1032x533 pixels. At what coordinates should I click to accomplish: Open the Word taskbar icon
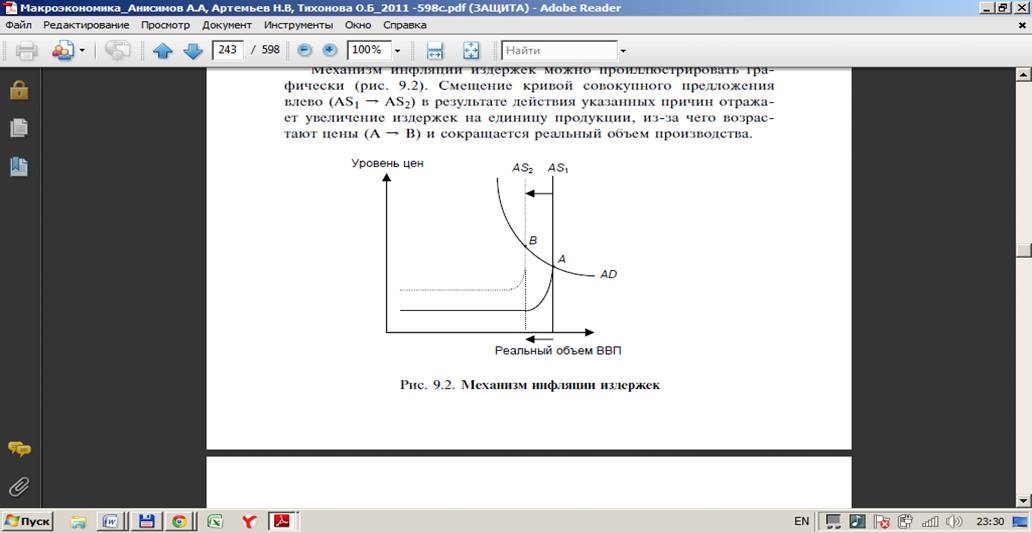111,521
